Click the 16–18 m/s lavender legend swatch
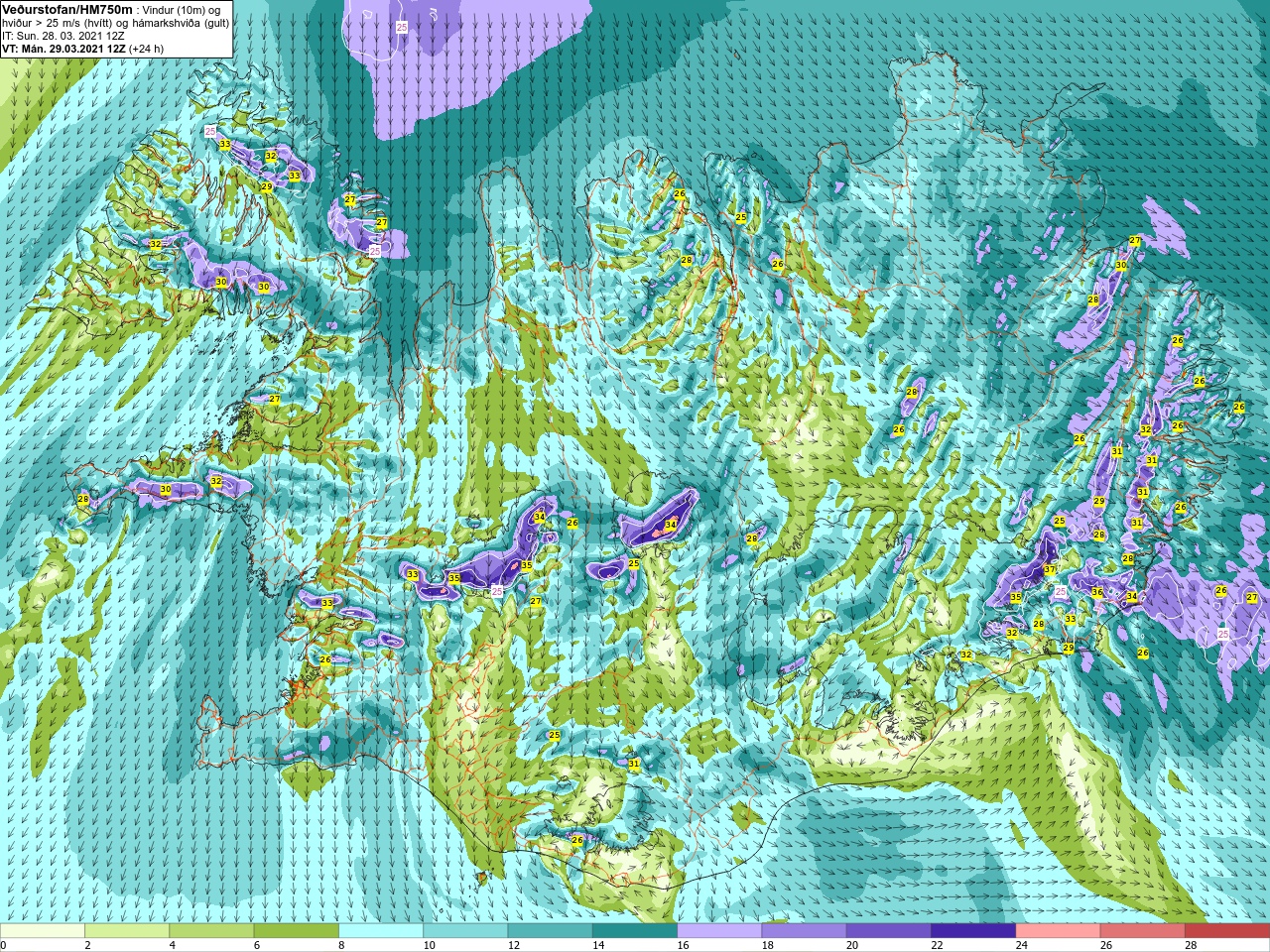Image resolution: width=1270 pixels, height=952 pixels. pos(719,931)
